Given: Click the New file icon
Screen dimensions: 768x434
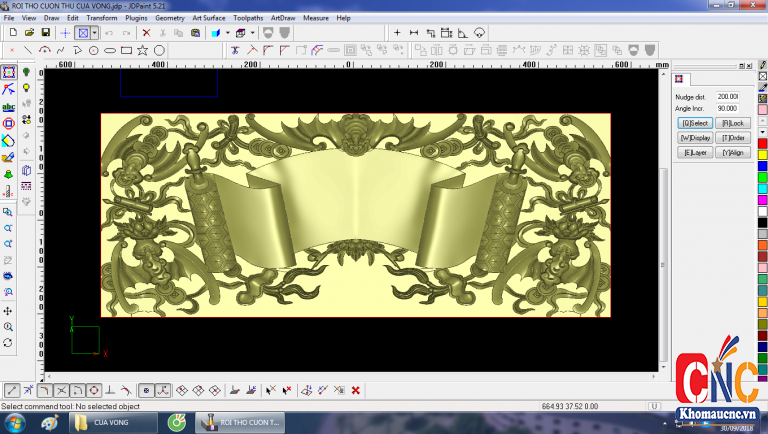Looking at the screenshot, I should click(12, 32).
